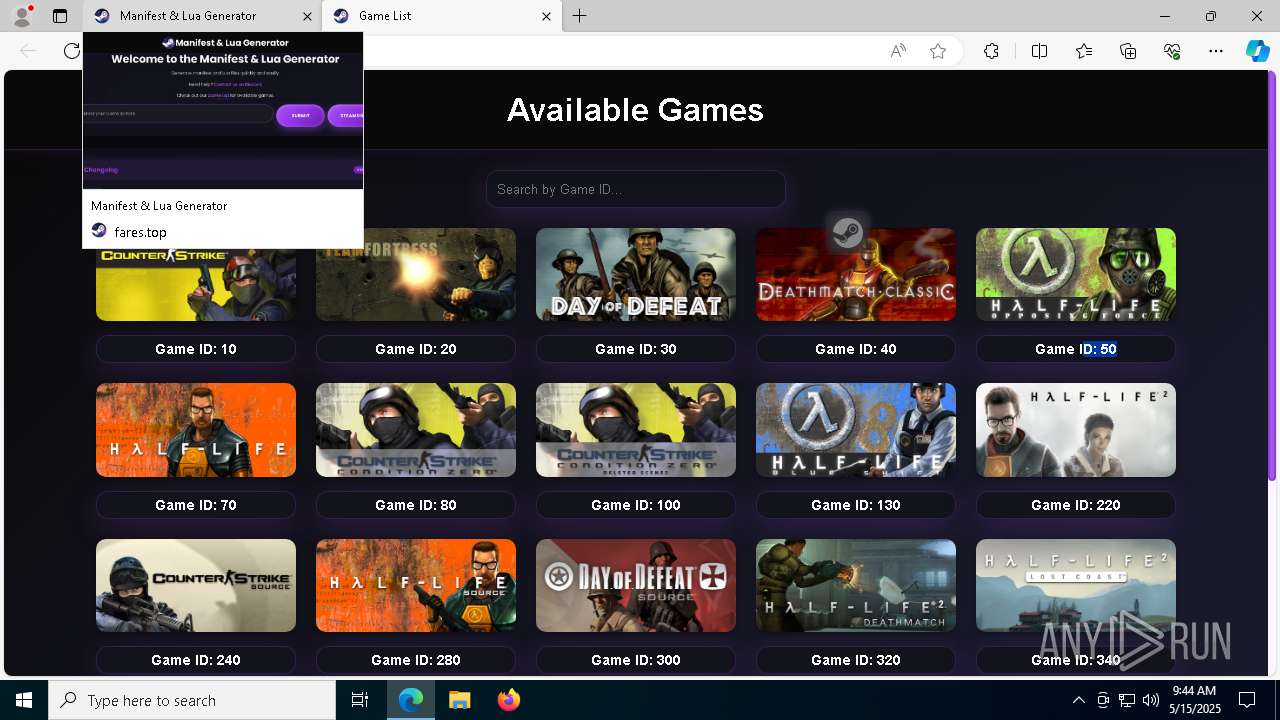Image resolution: width=1280 pixels, height=720 pixels.
Task: Choose Game ID: 80
Action: (x=416, y=505)
